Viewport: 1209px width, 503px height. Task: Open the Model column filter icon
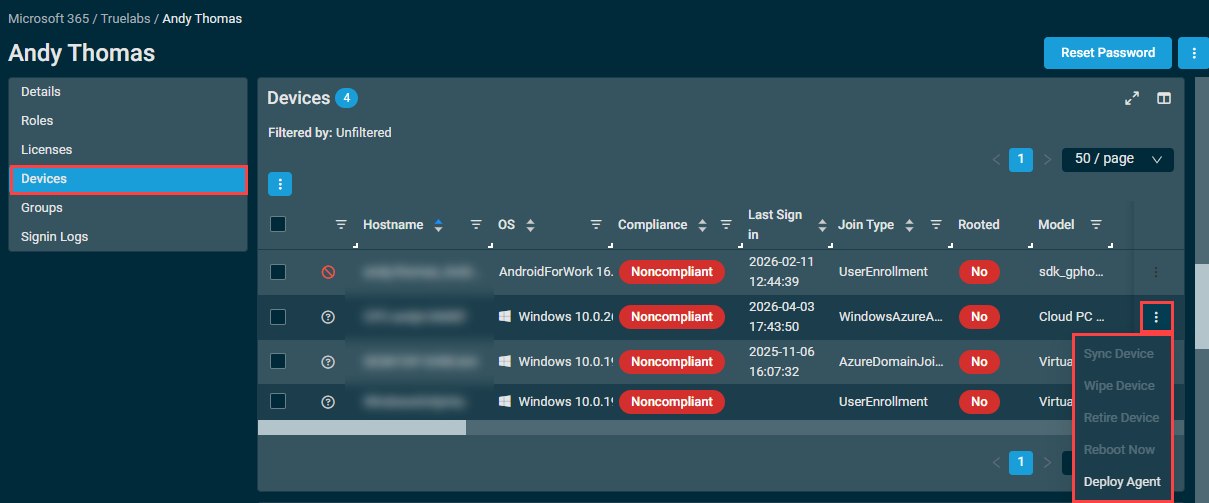point(1096,225)
